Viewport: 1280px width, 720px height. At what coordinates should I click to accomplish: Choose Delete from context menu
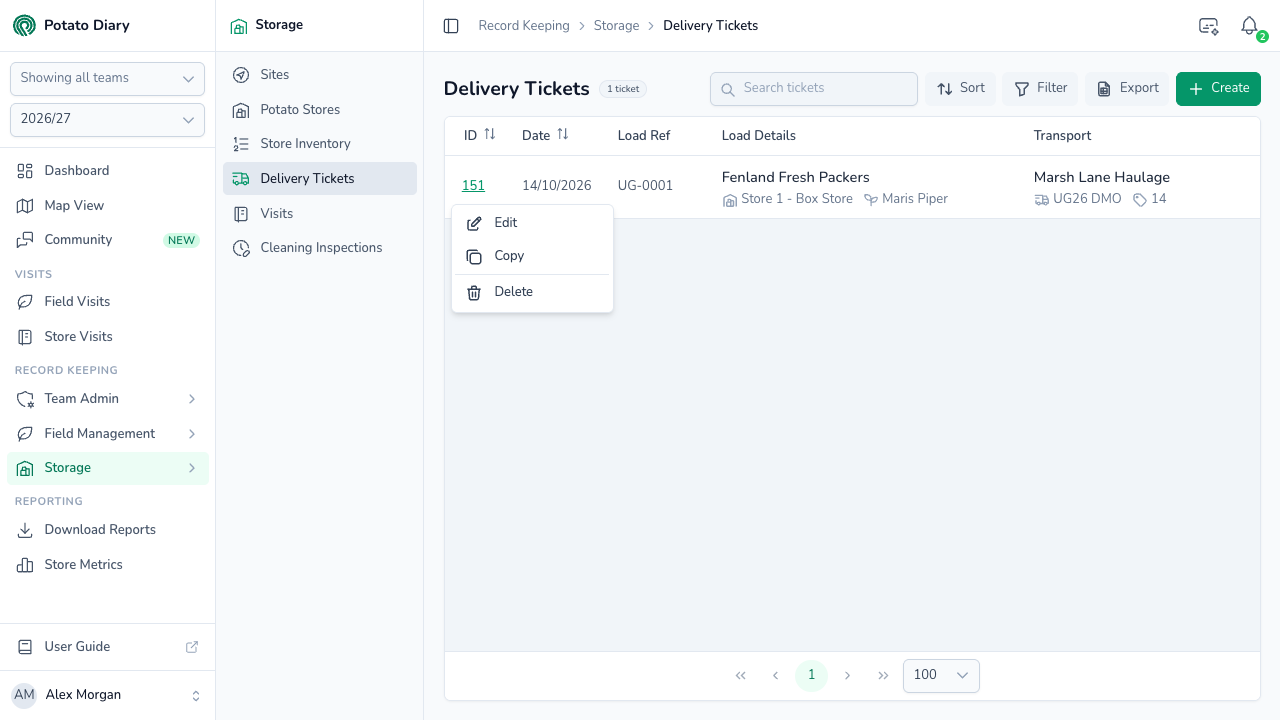click(x=532, y=292)
